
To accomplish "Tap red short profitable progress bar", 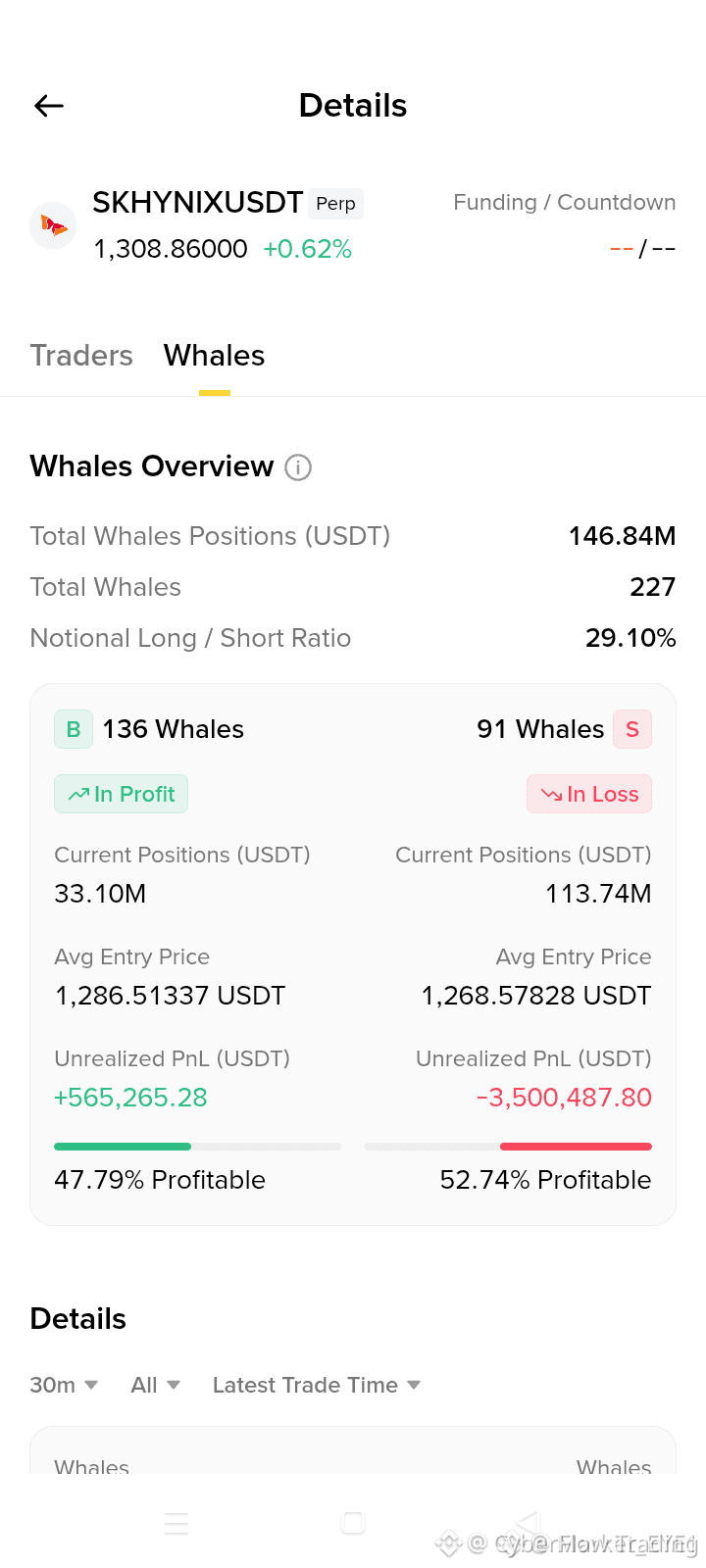I will pyautogui.click(x=508, y=1147).
